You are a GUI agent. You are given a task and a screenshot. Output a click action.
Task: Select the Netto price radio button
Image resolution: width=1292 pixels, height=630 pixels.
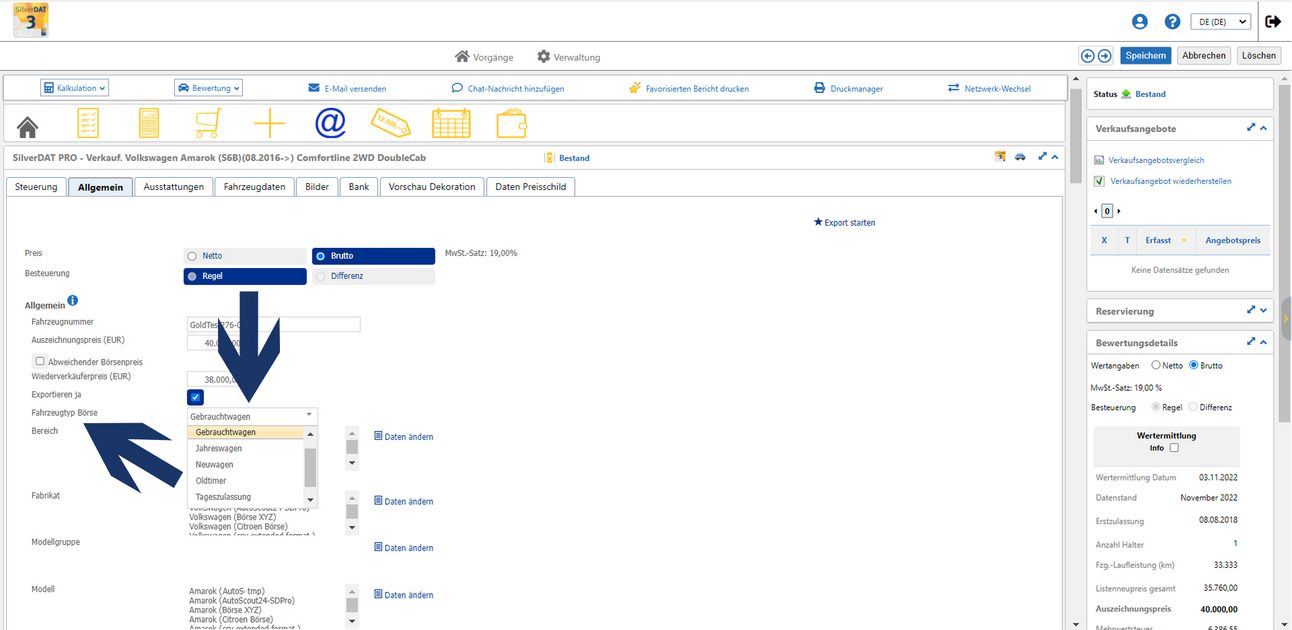[192, 256]
